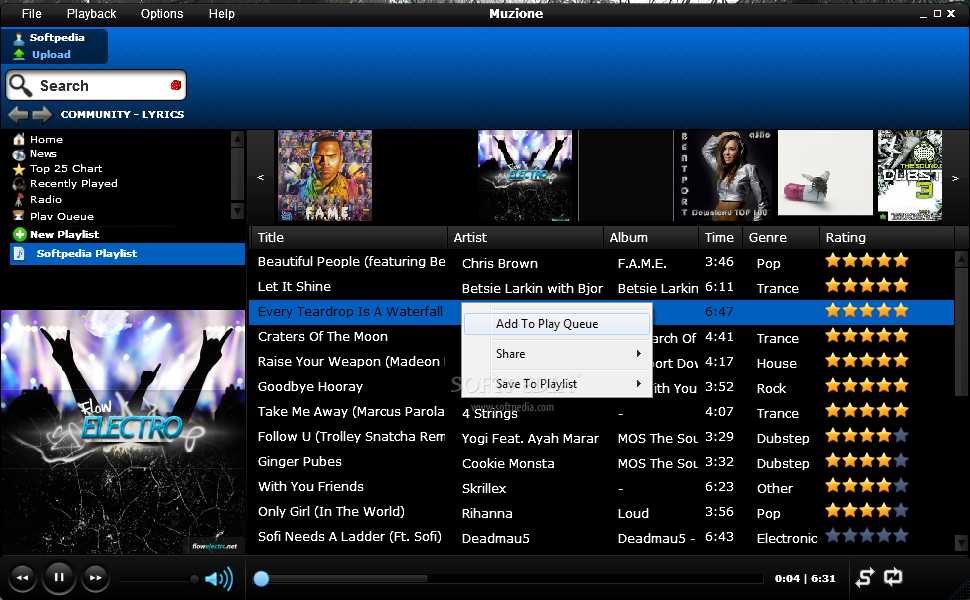Screen dimensions: 970x600
Task: Open the Options menu
Action: click(162, 14)
